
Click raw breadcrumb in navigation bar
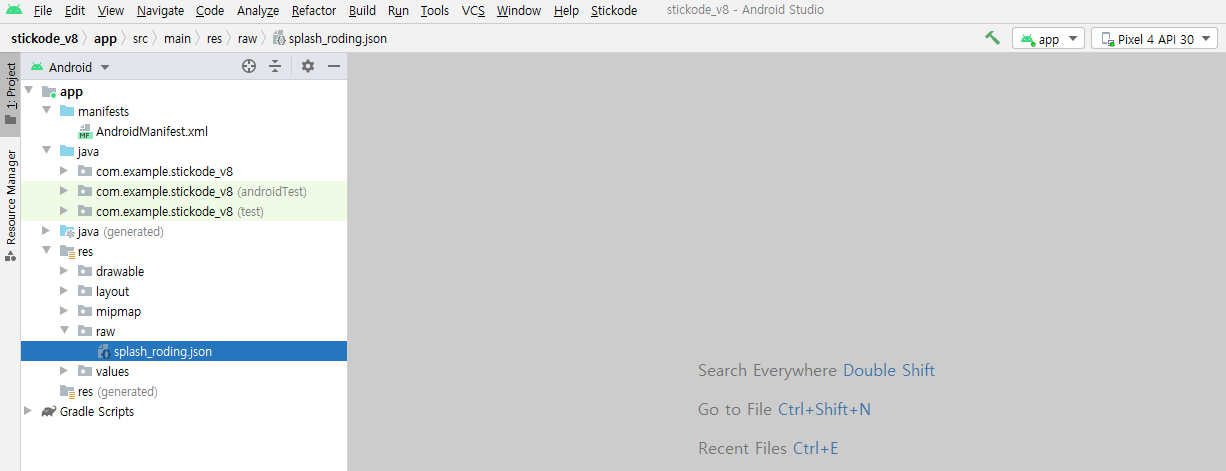(x=247, y=39)
